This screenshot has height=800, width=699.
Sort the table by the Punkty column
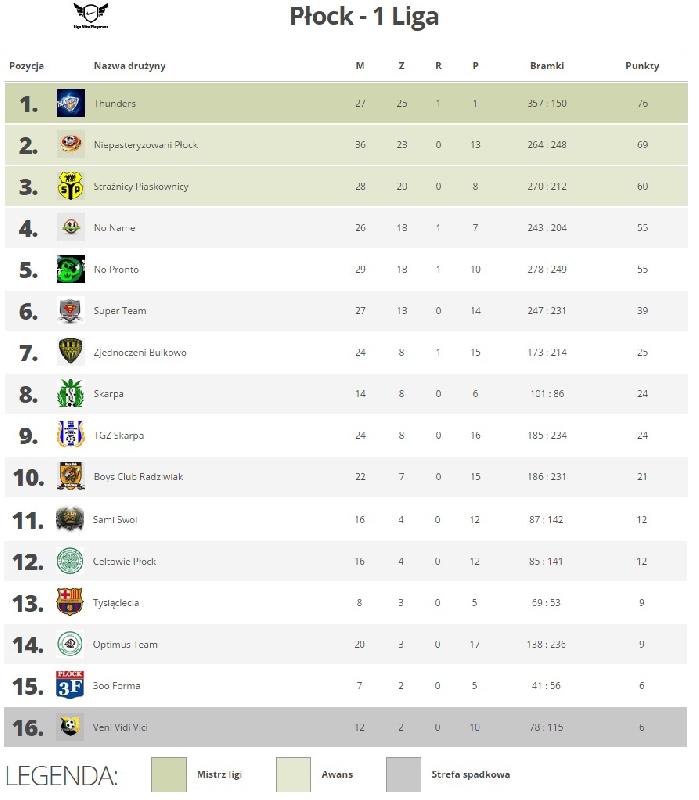642,66
